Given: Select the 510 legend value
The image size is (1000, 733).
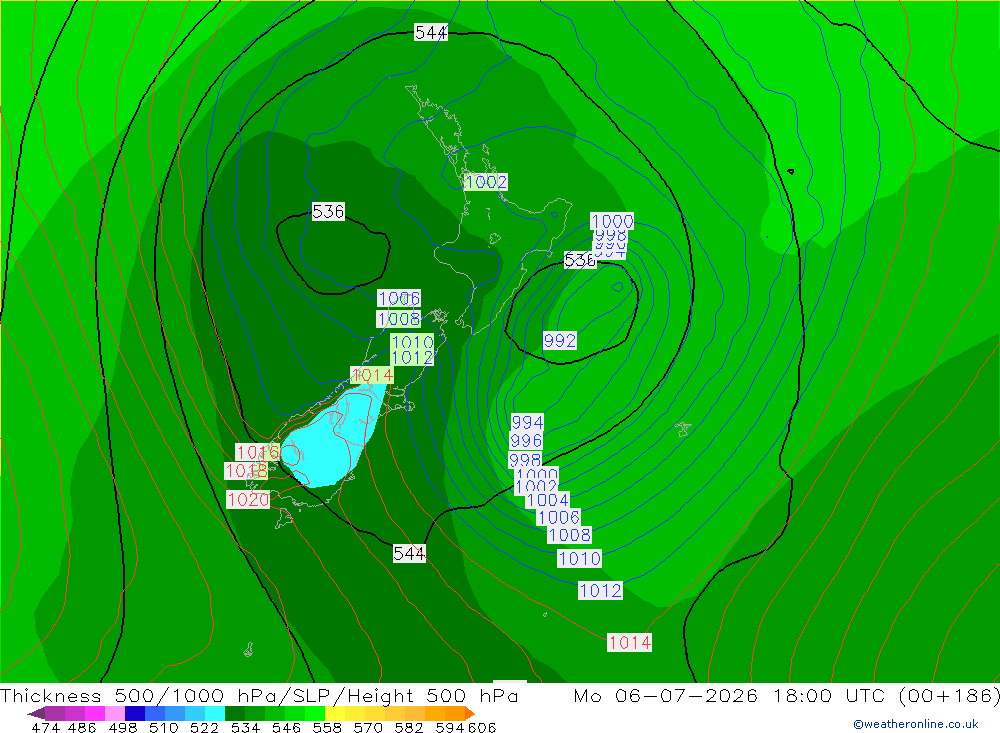Looking at the screenshot, I should coord(163,727).
